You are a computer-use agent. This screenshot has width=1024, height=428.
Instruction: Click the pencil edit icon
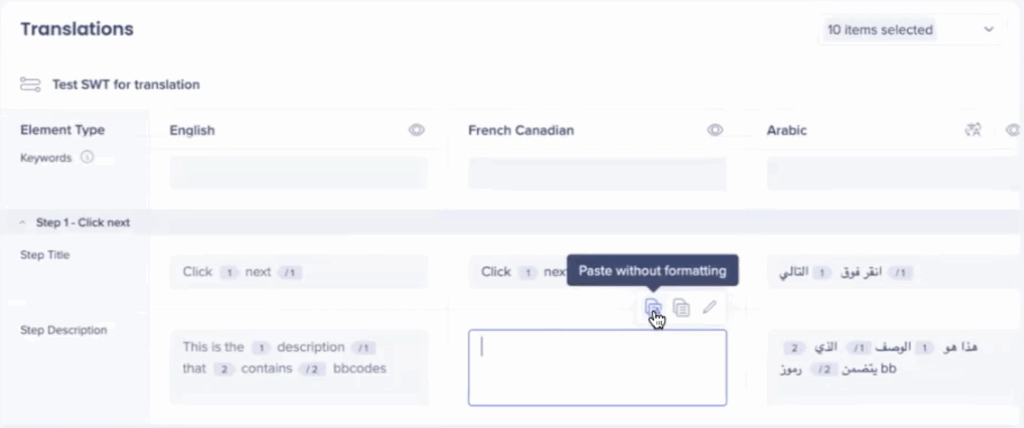709,307
